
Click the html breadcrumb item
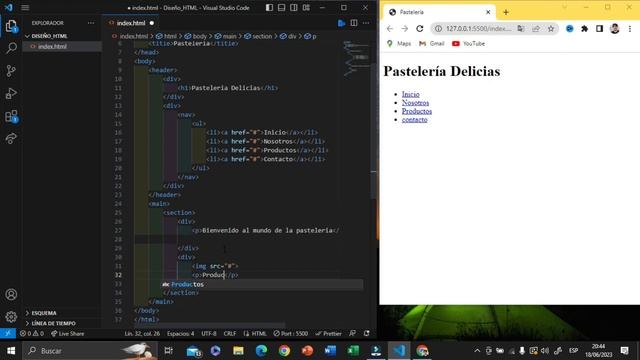167,36
